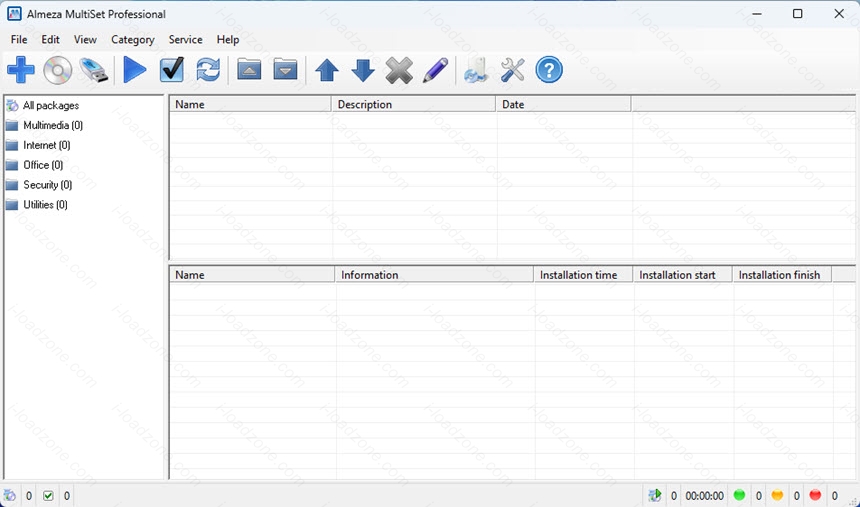Screen dimensions: 860x507
Task: Click the blue plus new package icon
Action: point(21,70)
